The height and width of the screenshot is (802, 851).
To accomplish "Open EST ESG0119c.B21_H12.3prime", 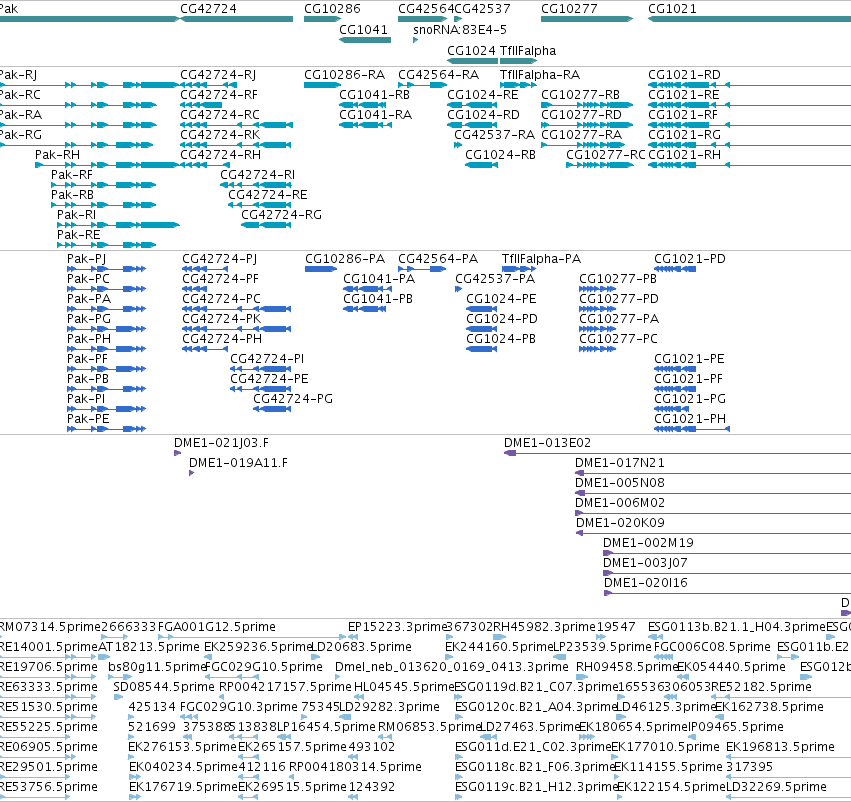I will [x=459, y=797].
